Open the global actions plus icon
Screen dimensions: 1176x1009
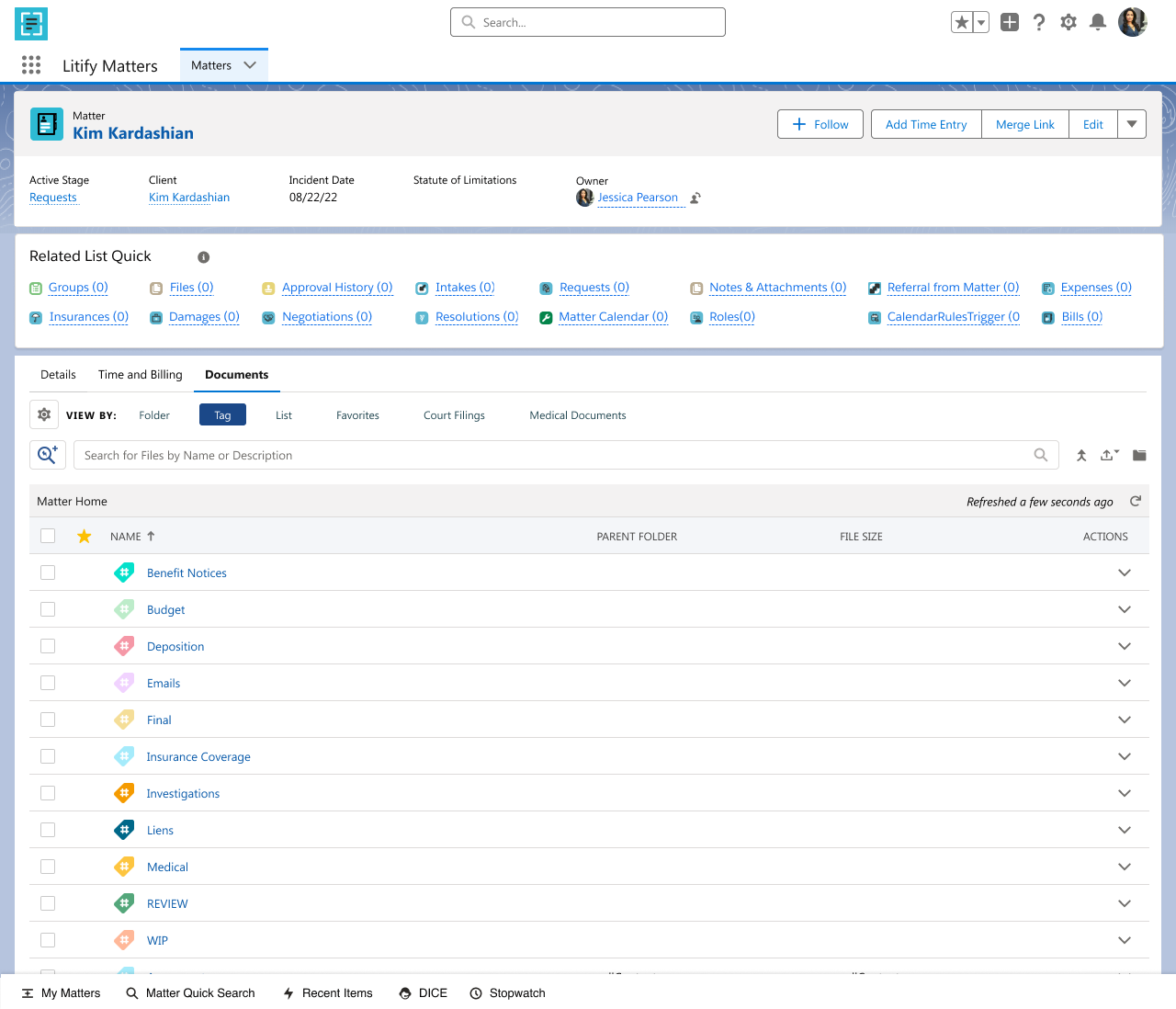click(x=1010, y=22)
